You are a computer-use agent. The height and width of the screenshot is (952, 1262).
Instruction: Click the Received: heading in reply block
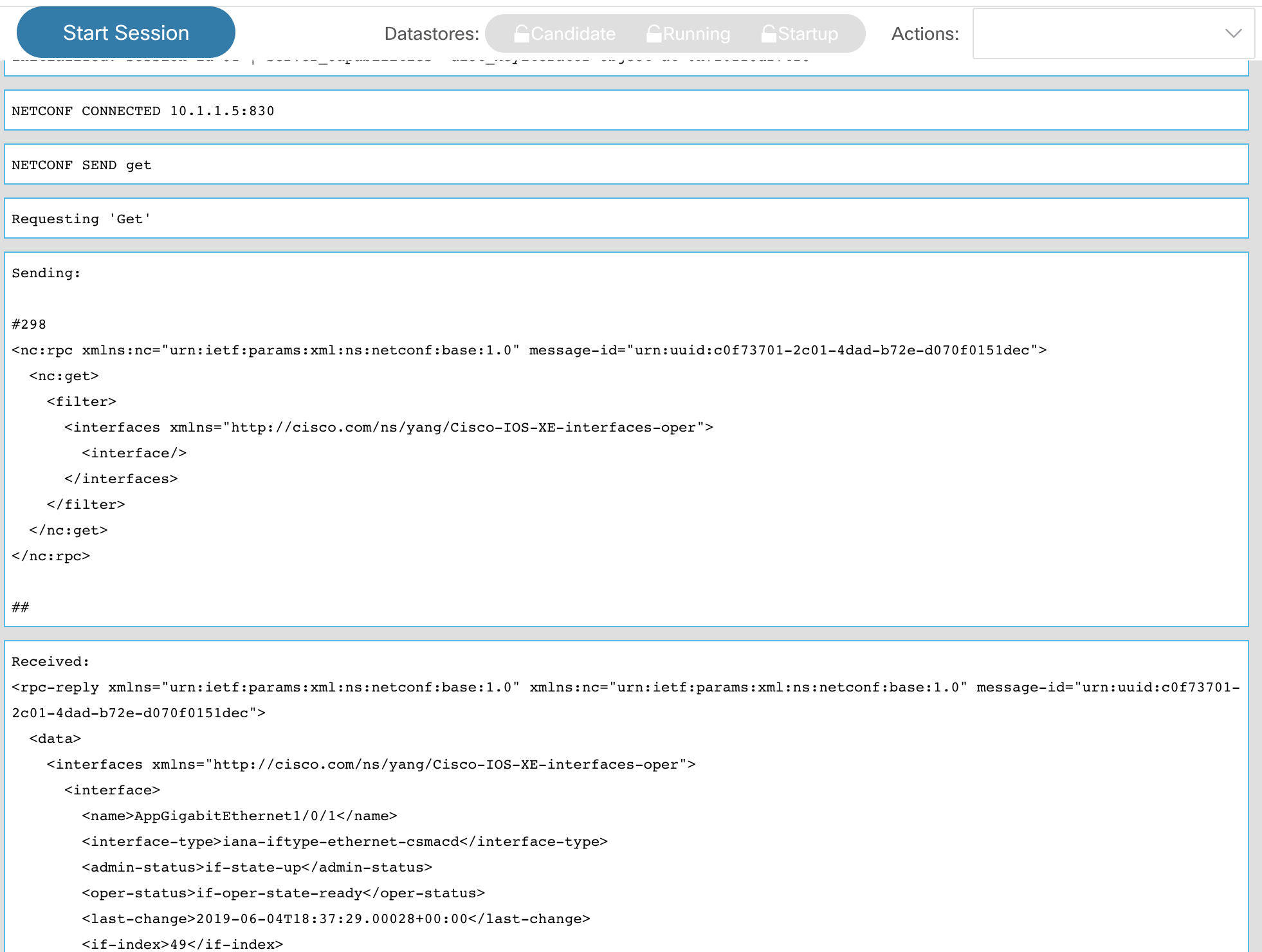(50, 661)
